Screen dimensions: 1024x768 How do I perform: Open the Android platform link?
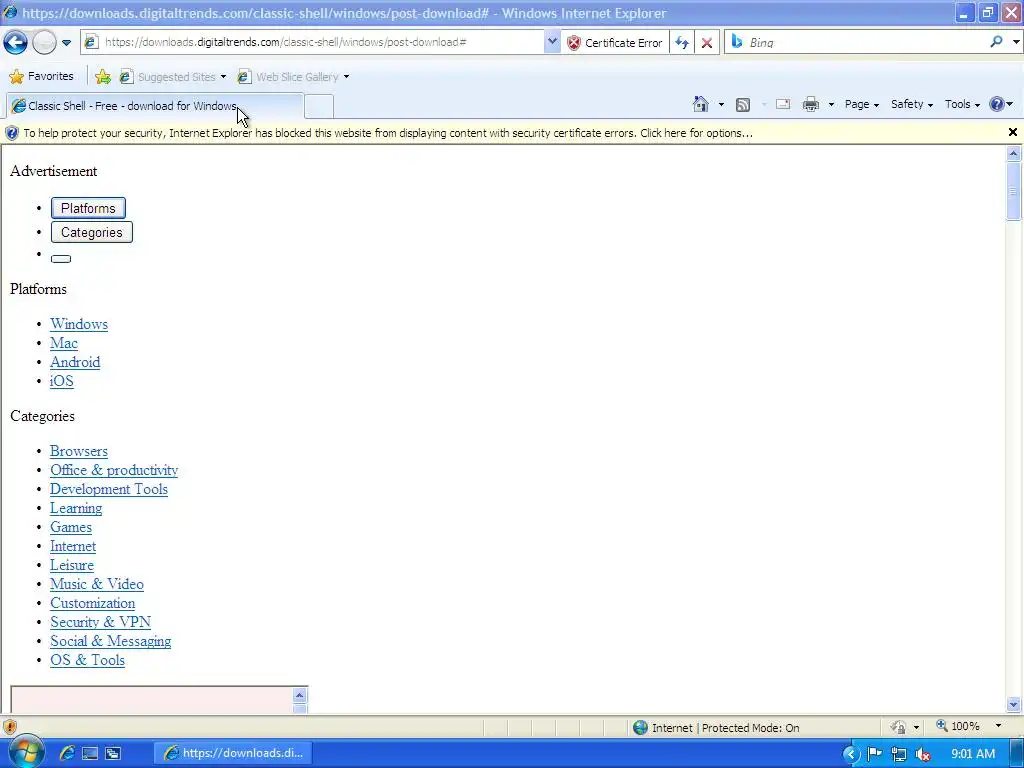pyautogui.click(x=75, y=362)
